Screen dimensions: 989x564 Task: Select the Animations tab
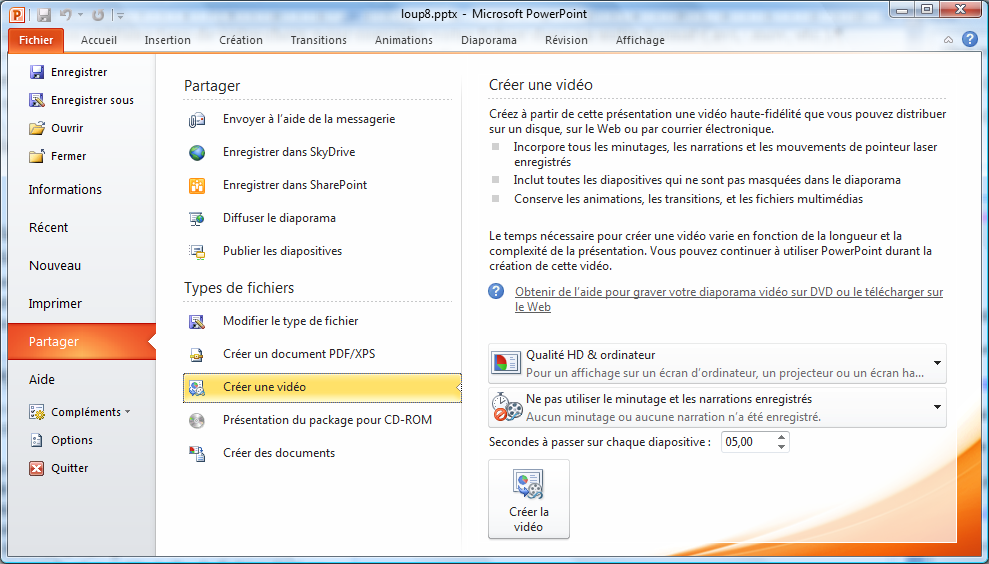(x=404, y=40)
